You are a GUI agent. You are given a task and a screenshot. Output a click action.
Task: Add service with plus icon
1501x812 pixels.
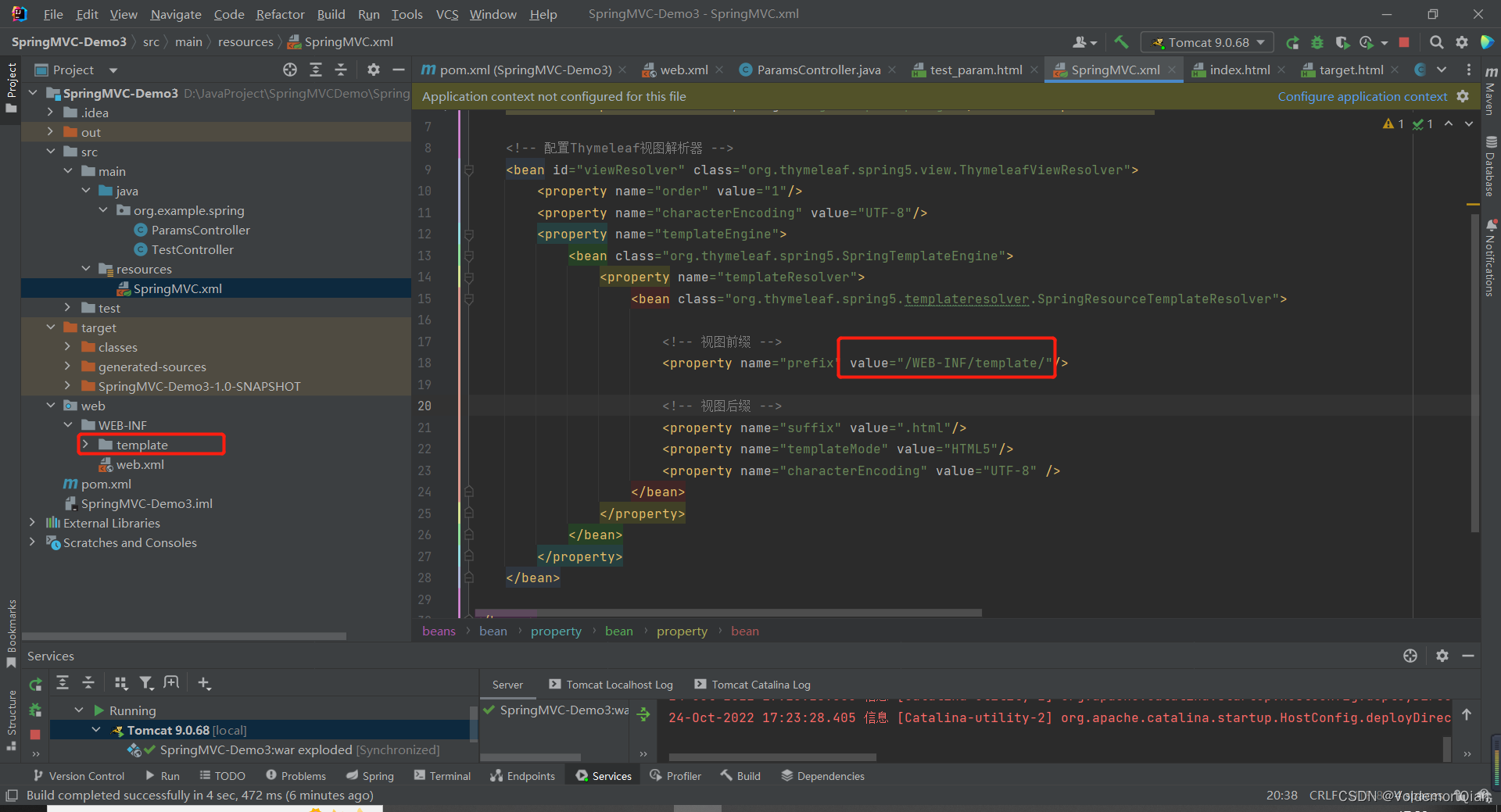pos(204,683)
